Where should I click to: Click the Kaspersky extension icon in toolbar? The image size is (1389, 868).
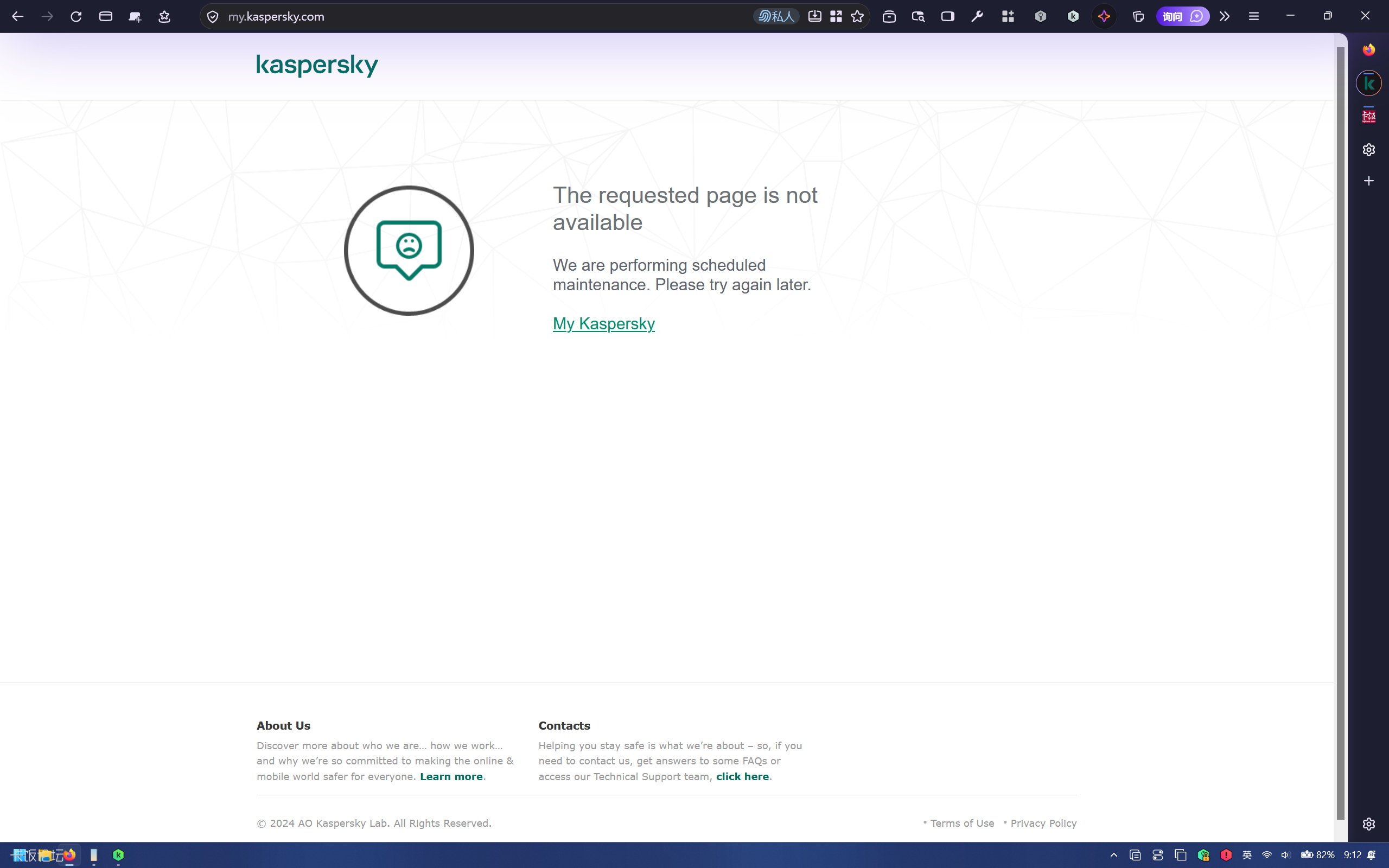1073,16
